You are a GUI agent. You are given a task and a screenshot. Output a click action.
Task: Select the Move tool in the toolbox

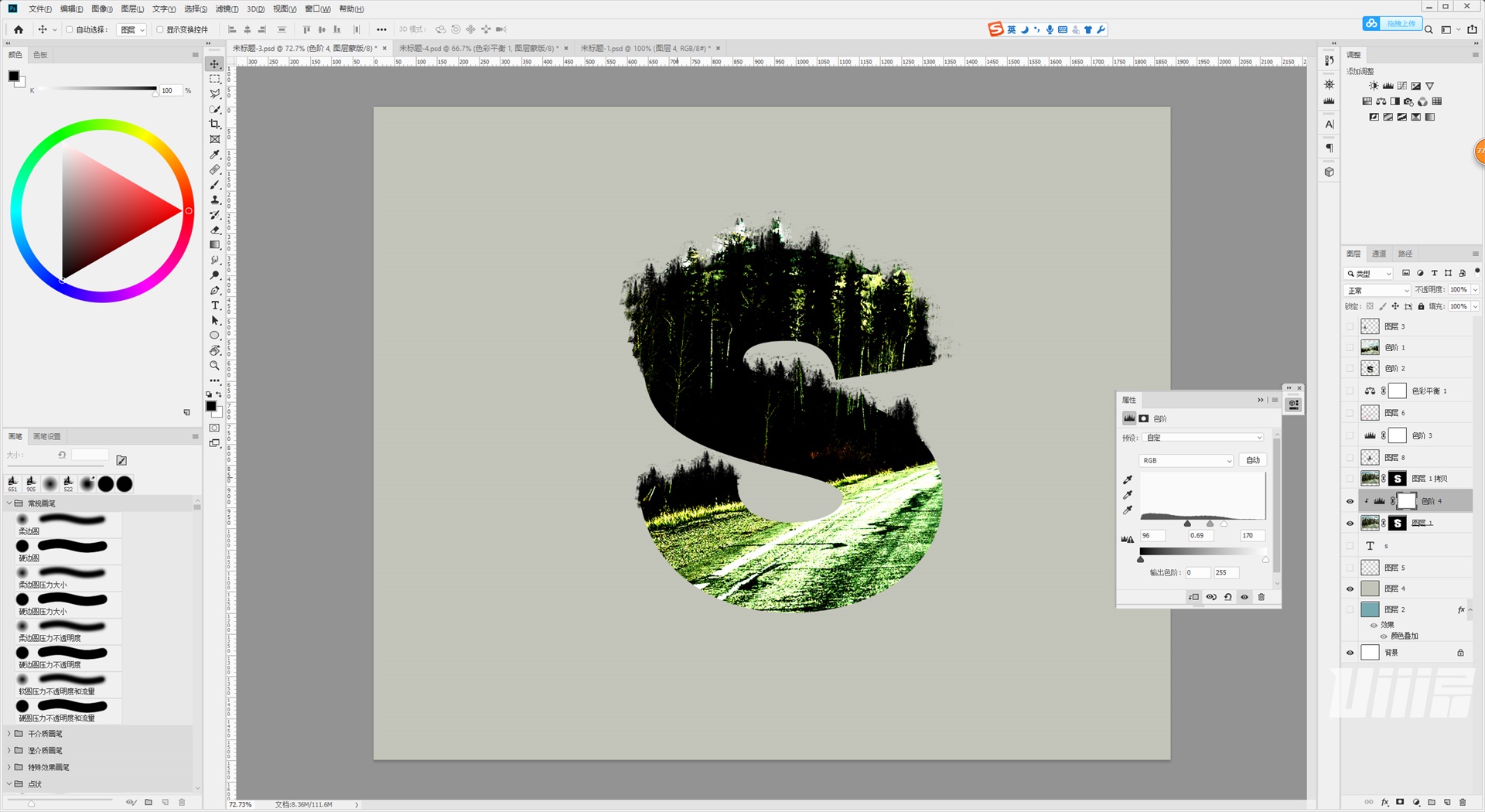[x=215, y=64]
